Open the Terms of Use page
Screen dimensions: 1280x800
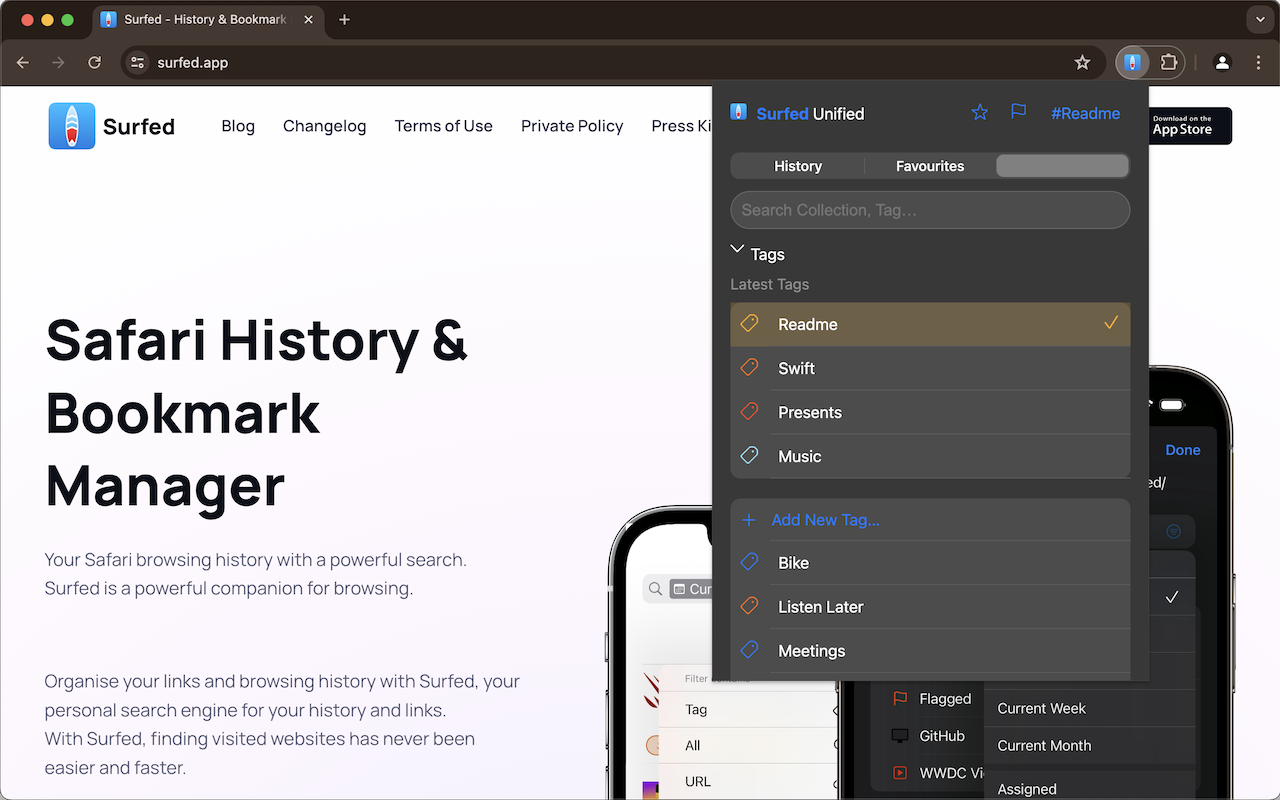pos(444,126)
